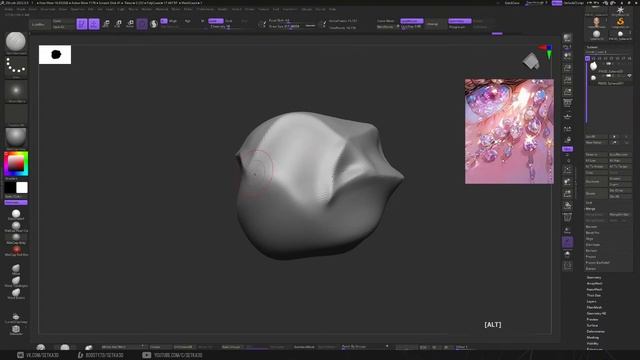Screen dimensions: 640x360
Task: Open the Dots stroke type selector
Action: pyautogui.click(x=16, y=66)
